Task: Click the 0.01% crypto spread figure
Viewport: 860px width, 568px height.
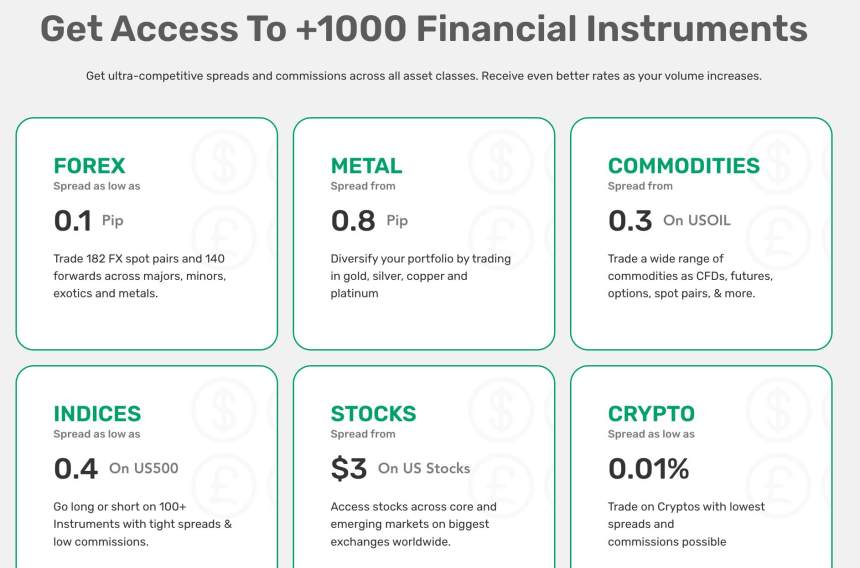Action: (x=648, y=468)
